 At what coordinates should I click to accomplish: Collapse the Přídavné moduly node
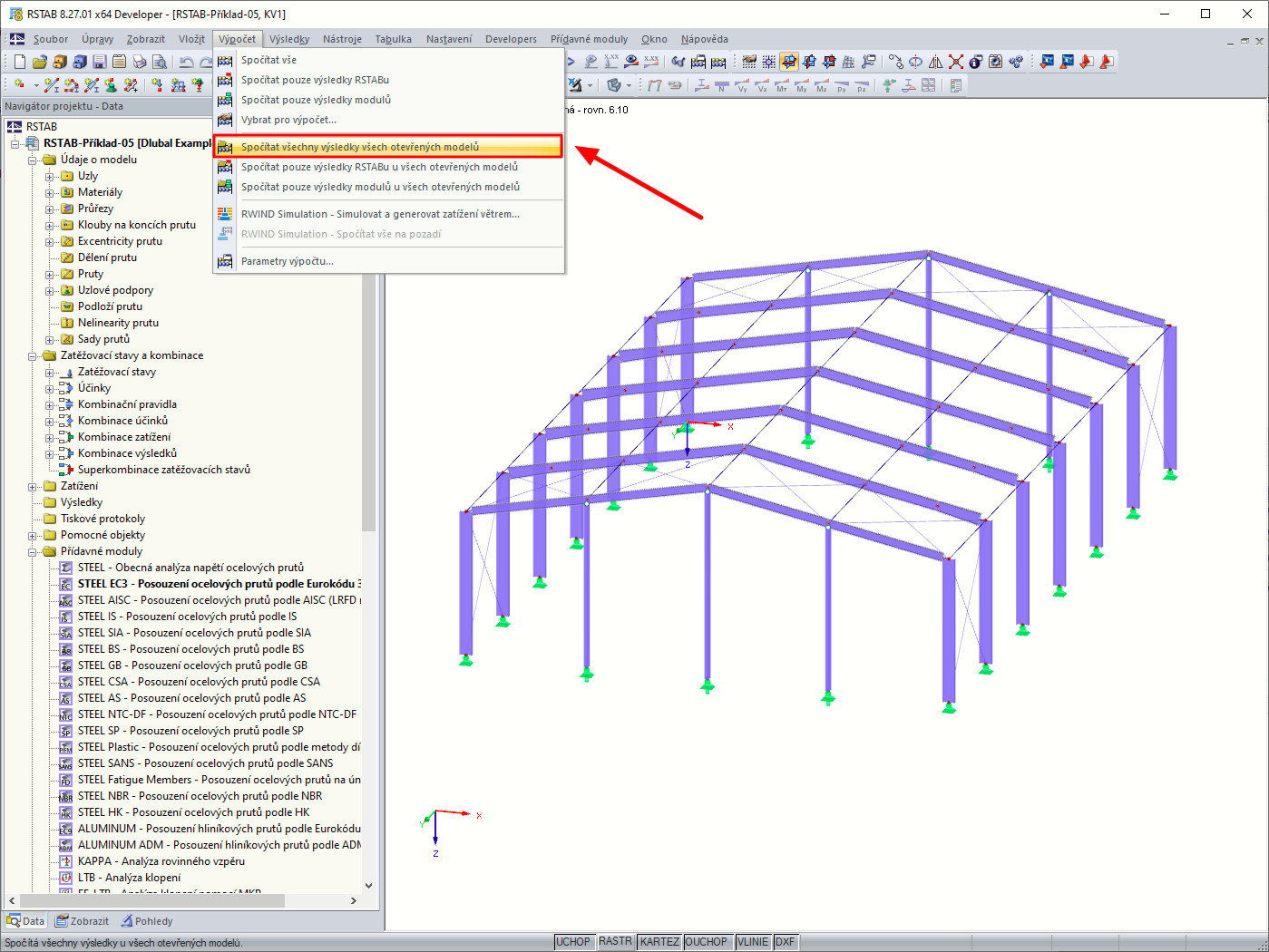tap(33, 551)
